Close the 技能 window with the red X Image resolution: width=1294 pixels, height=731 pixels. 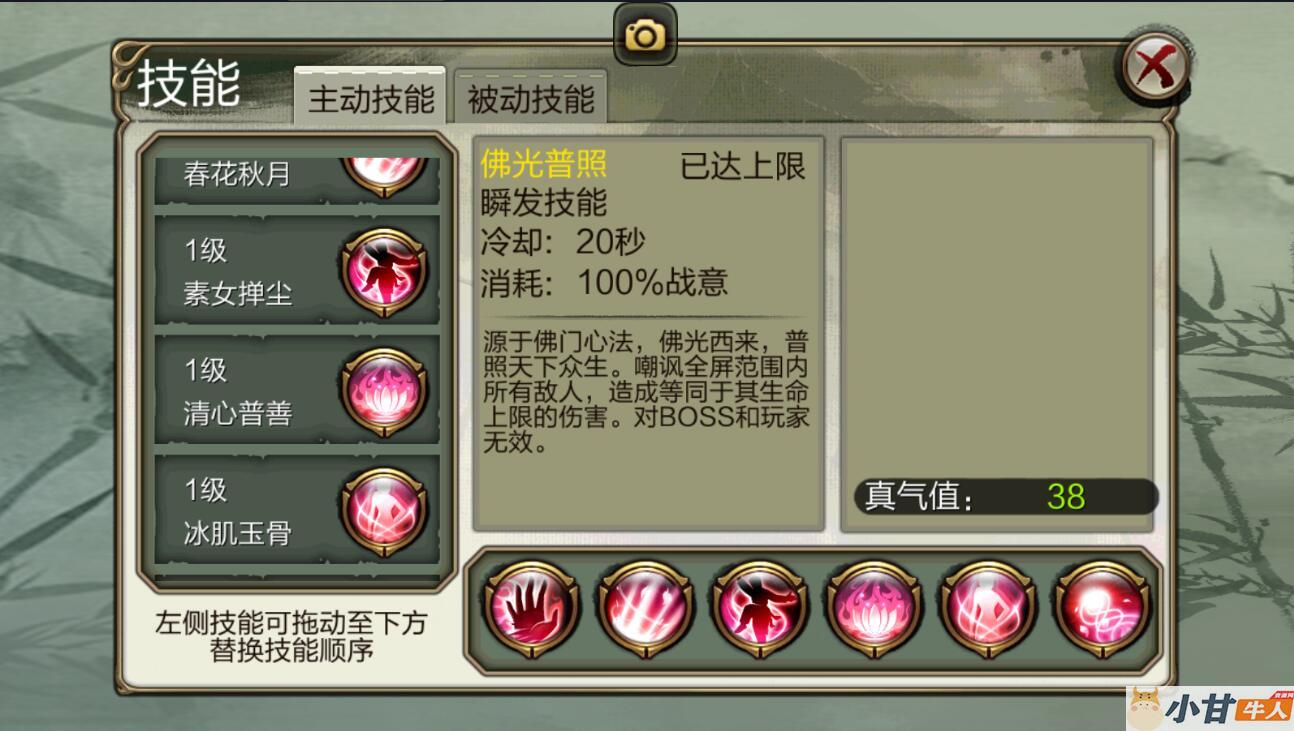point(1156,68)
